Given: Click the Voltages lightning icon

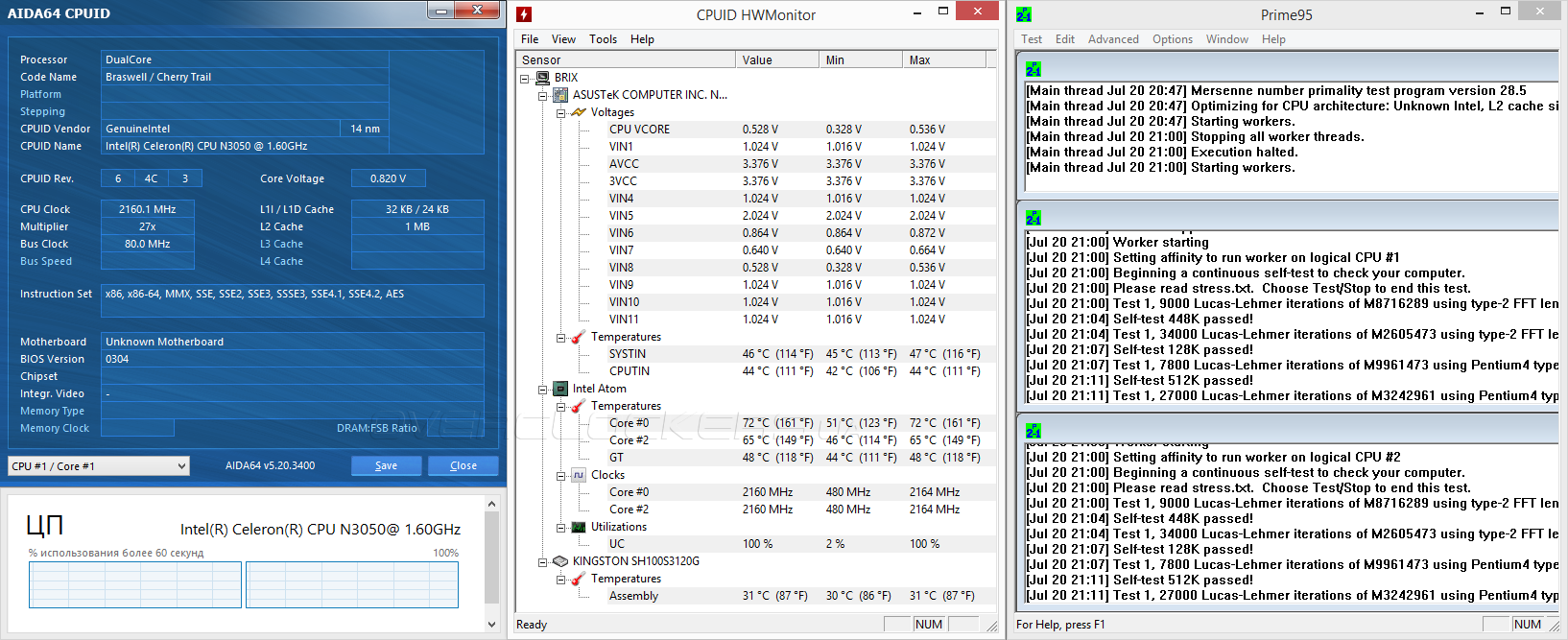Looking at the screenshot, I should coord(579,112).
